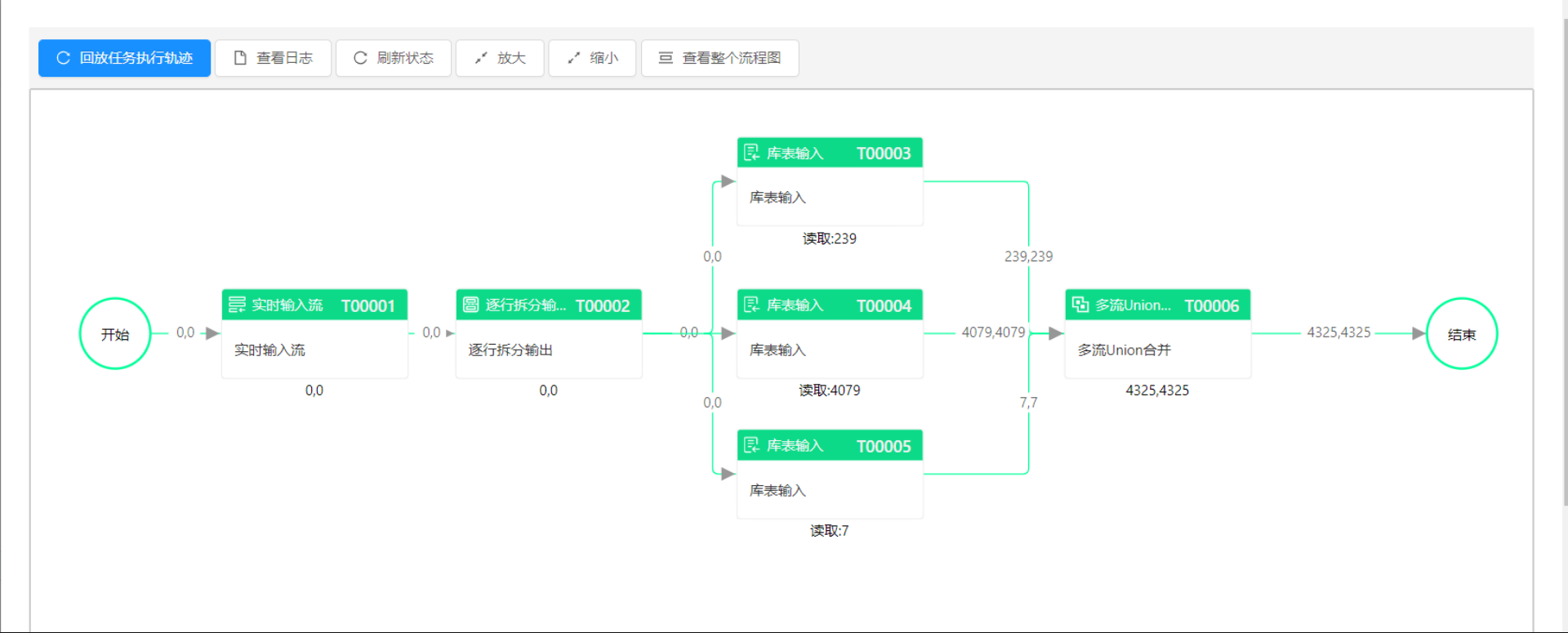Click the 0,0 edge label after 开始
Viewport: 1568px width, 633px height.
(185, 332)
